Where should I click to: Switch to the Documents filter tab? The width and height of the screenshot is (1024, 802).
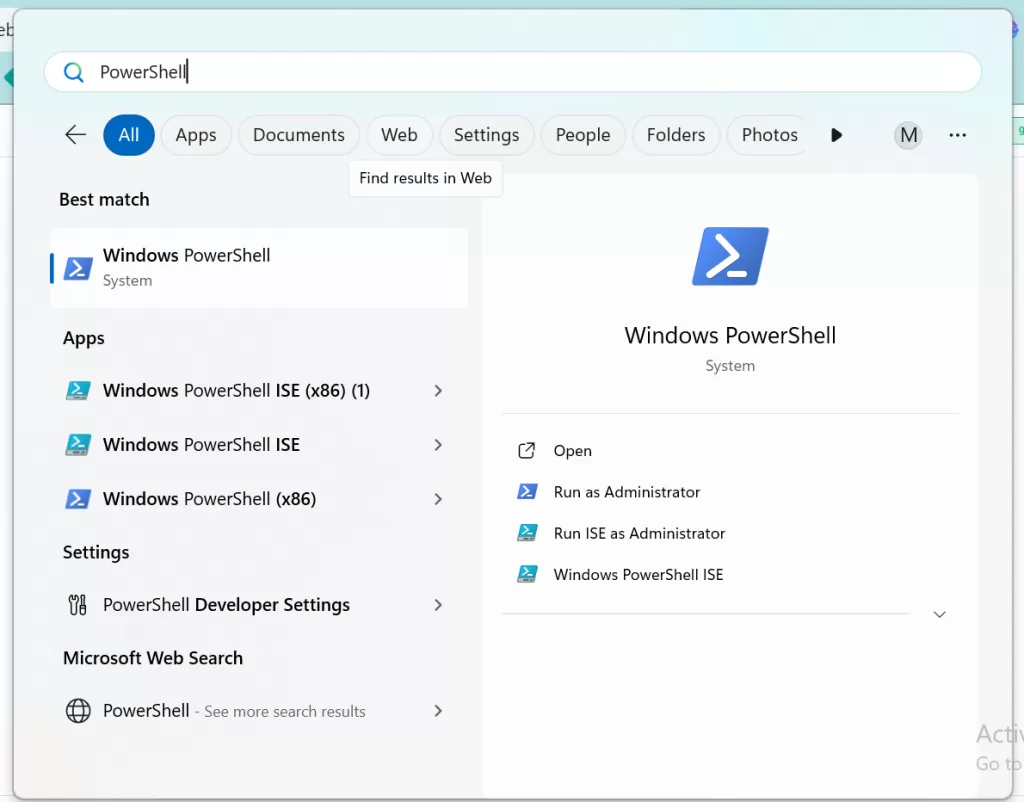pyautogui.click(x=298, y=135)
